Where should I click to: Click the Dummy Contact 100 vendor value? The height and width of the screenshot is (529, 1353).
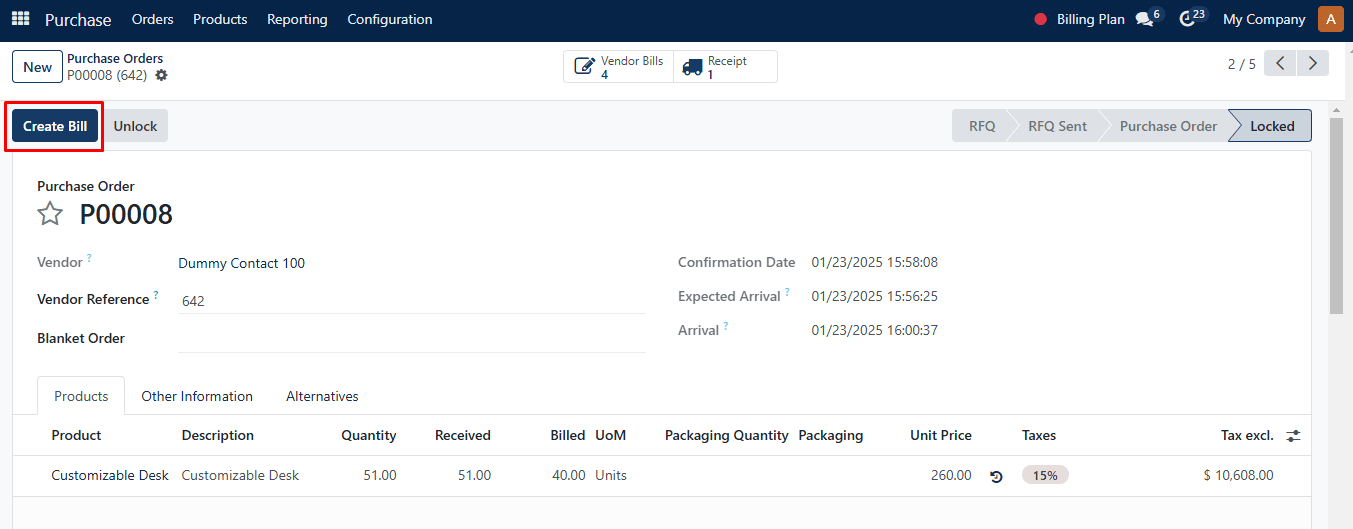click(x=241, y=263)
